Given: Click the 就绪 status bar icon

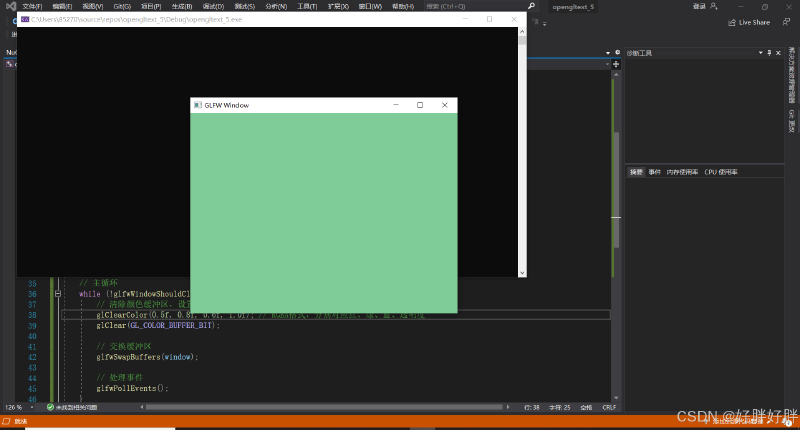Looking at the screenshot, I should pyautogui.click(x=6, y=421).
